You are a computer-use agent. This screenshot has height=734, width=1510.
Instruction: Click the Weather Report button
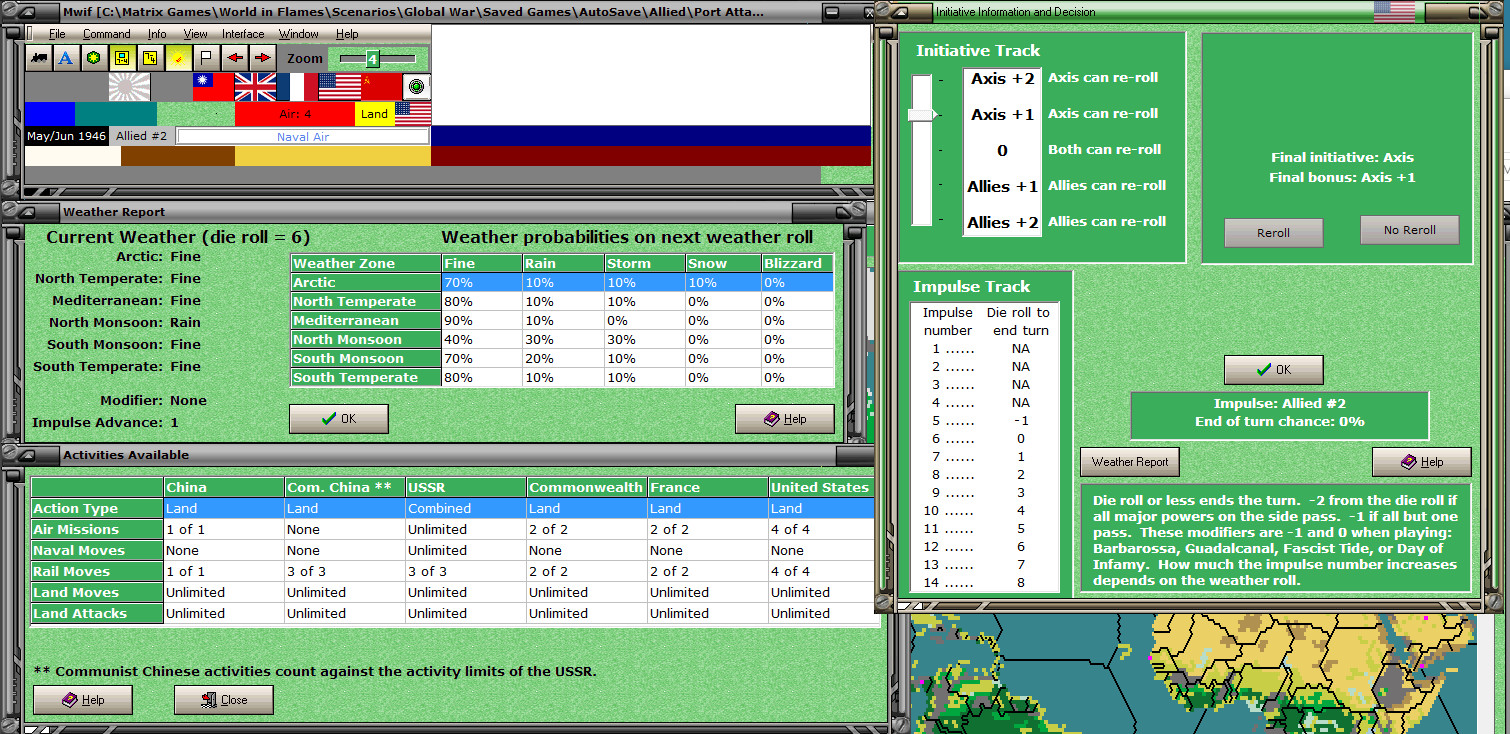coord(1130,462)
